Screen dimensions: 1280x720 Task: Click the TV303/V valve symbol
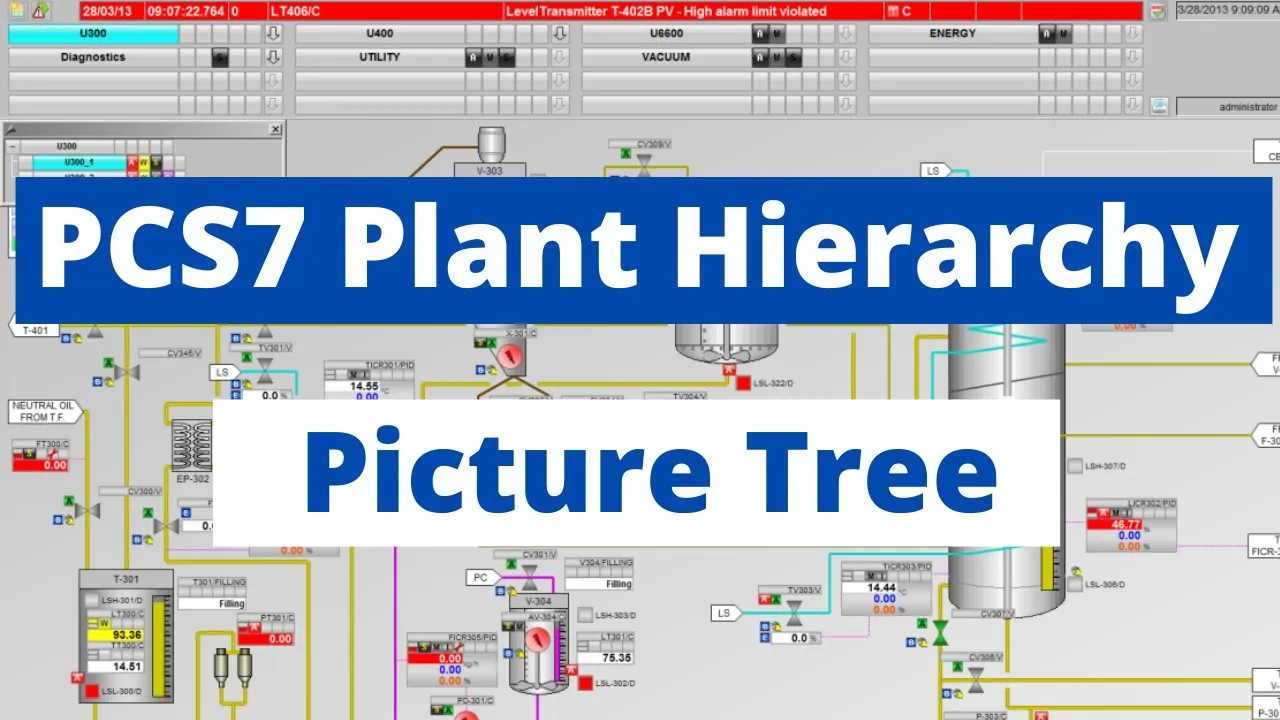(x=794, y=612)
